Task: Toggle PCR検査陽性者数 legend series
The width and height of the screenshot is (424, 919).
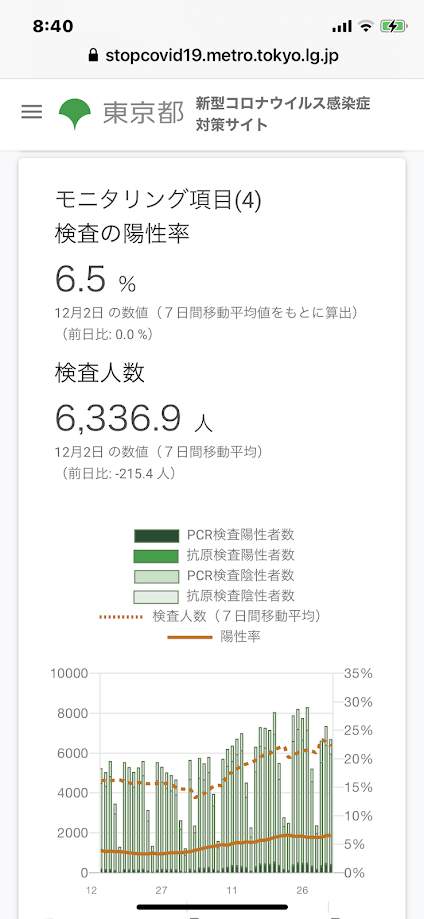Action: [214, 535]
